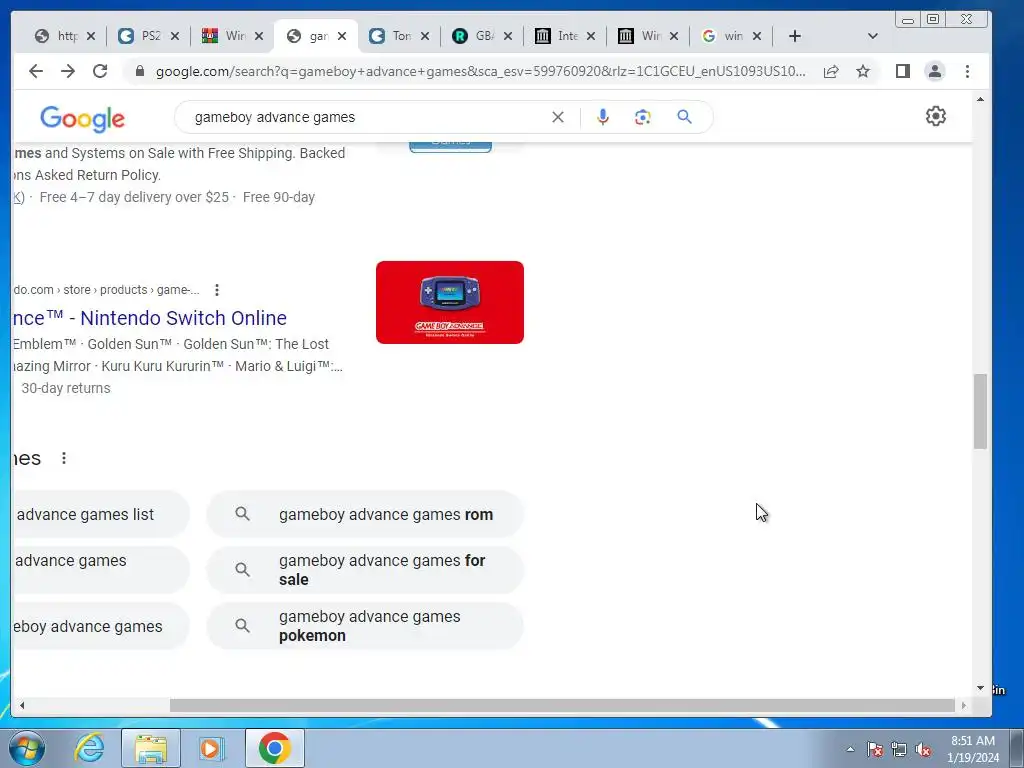Search gameboy advance games rom
This screenshot has width=1024, height=768.
coord(365,515)
